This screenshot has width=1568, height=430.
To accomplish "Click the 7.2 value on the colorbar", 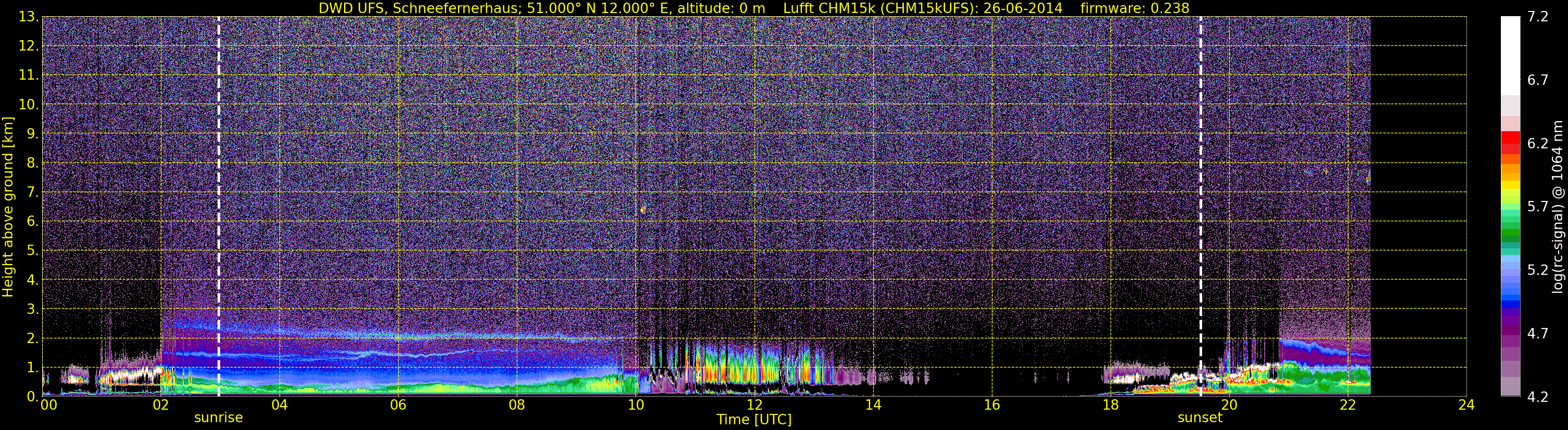I will coord(1538,17).
